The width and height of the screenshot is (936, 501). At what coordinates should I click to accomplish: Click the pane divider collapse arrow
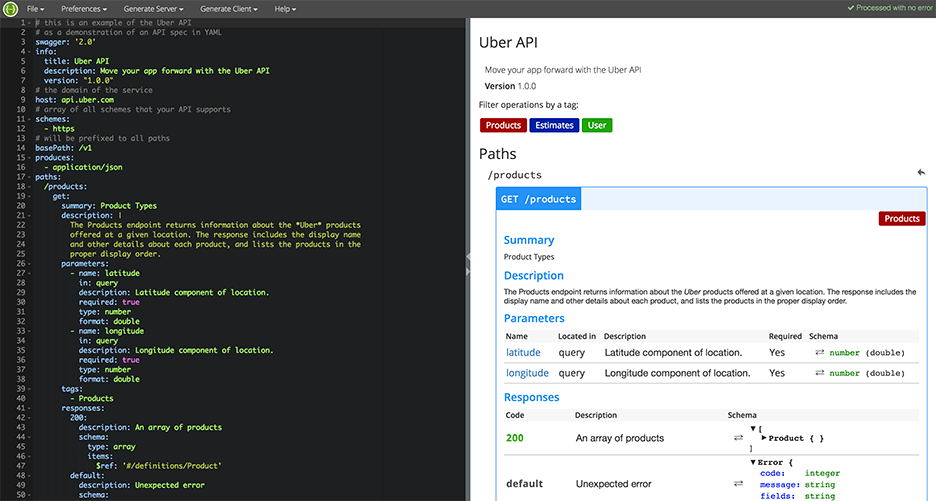pyautogui.click(x=467, y=258)
